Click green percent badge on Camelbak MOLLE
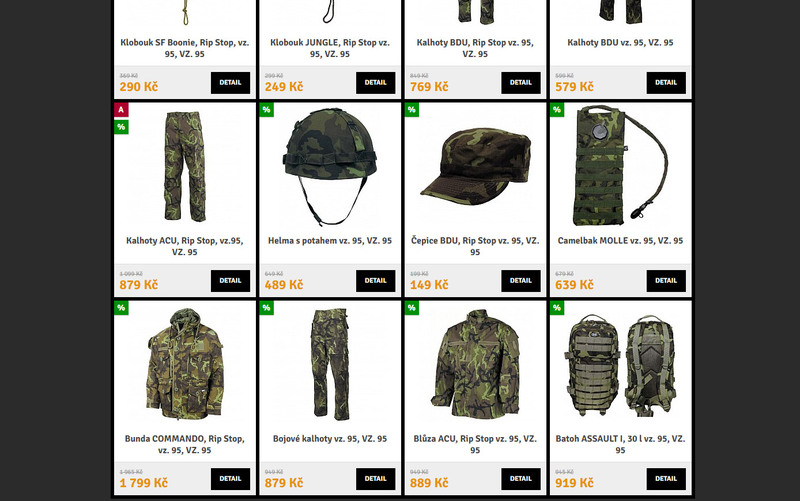 coord(557,110)
